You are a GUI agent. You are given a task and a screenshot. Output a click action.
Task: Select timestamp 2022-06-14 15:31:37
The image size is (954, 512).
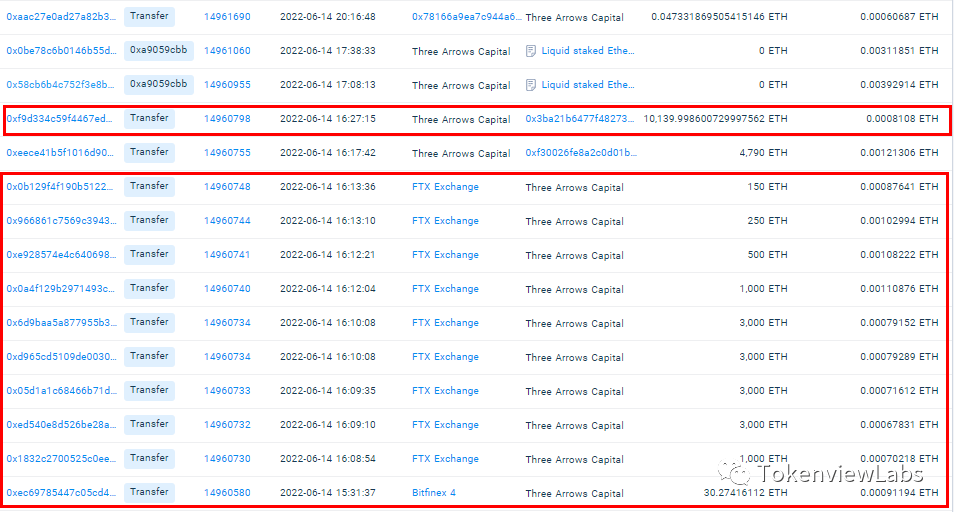327,493
